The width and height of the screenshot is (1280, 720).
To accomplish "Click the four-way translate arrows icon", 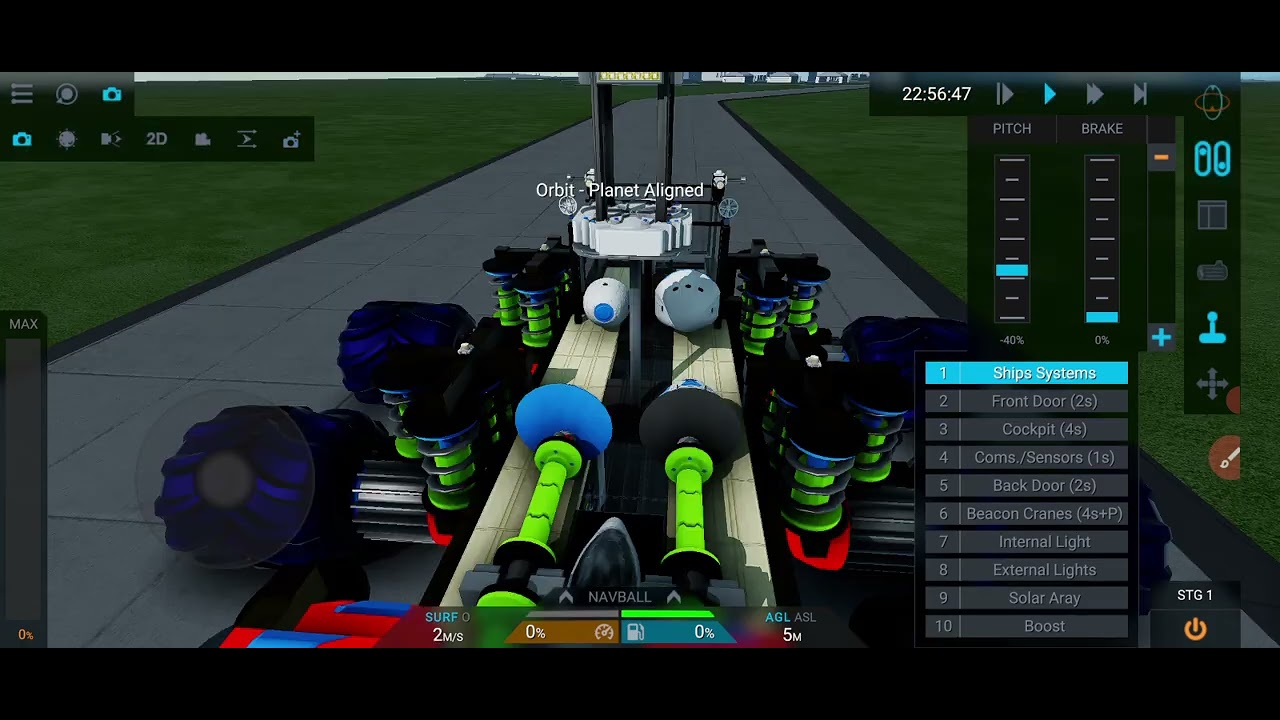I will pos(1212,384).
